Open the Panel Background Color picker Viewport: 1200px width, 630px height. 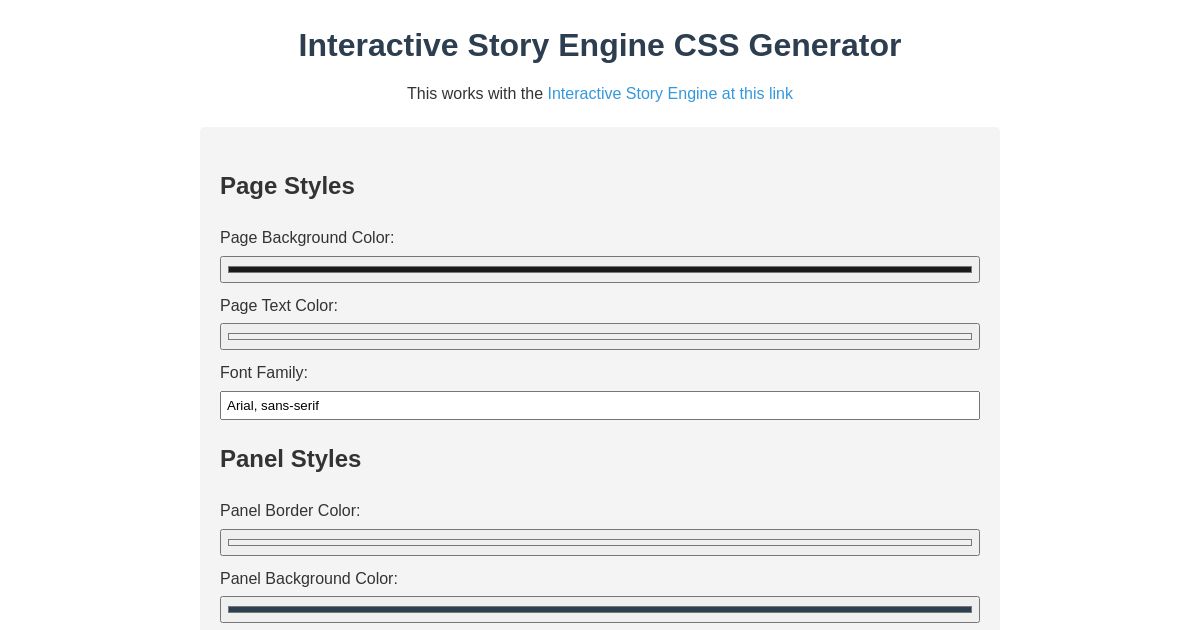tap(600, 609)
